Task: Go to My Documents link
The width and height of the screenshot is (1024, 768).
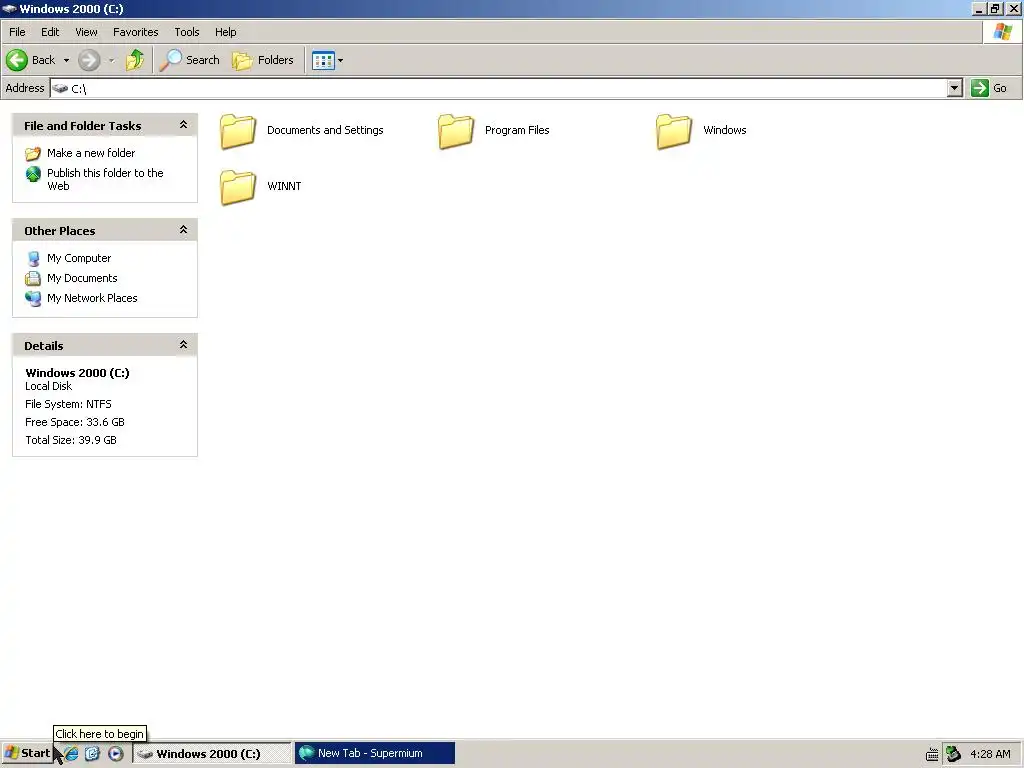Action: coord(82,278)
